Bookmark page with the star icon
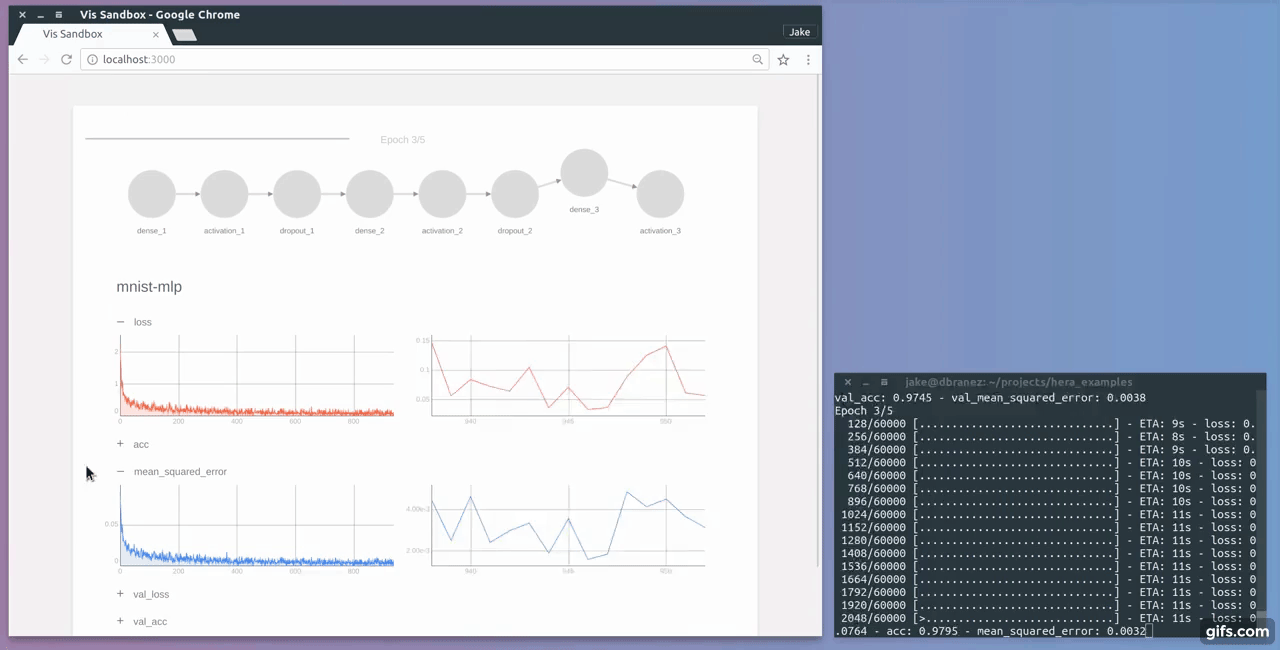The width and height of the screenshot is (1280, 650). pos(783,60)
